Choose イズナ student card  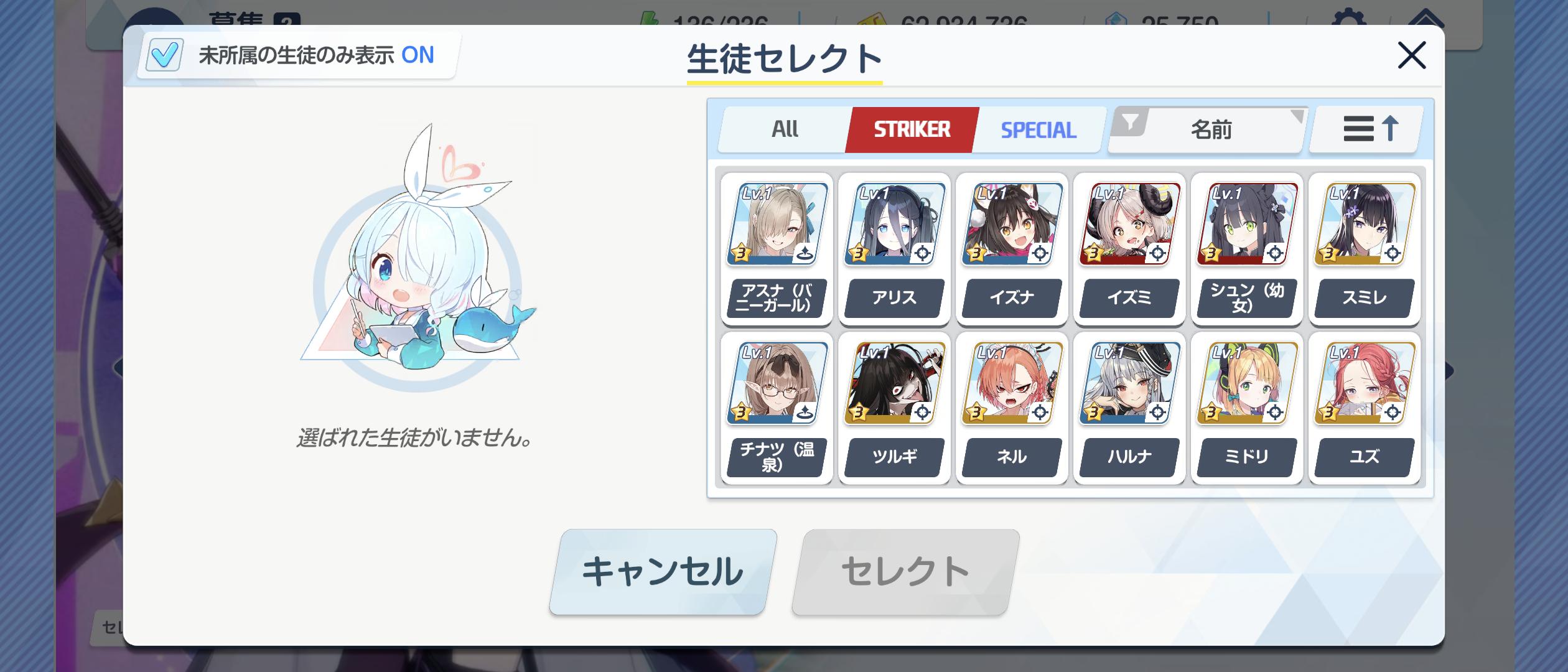pos(1012,249)
